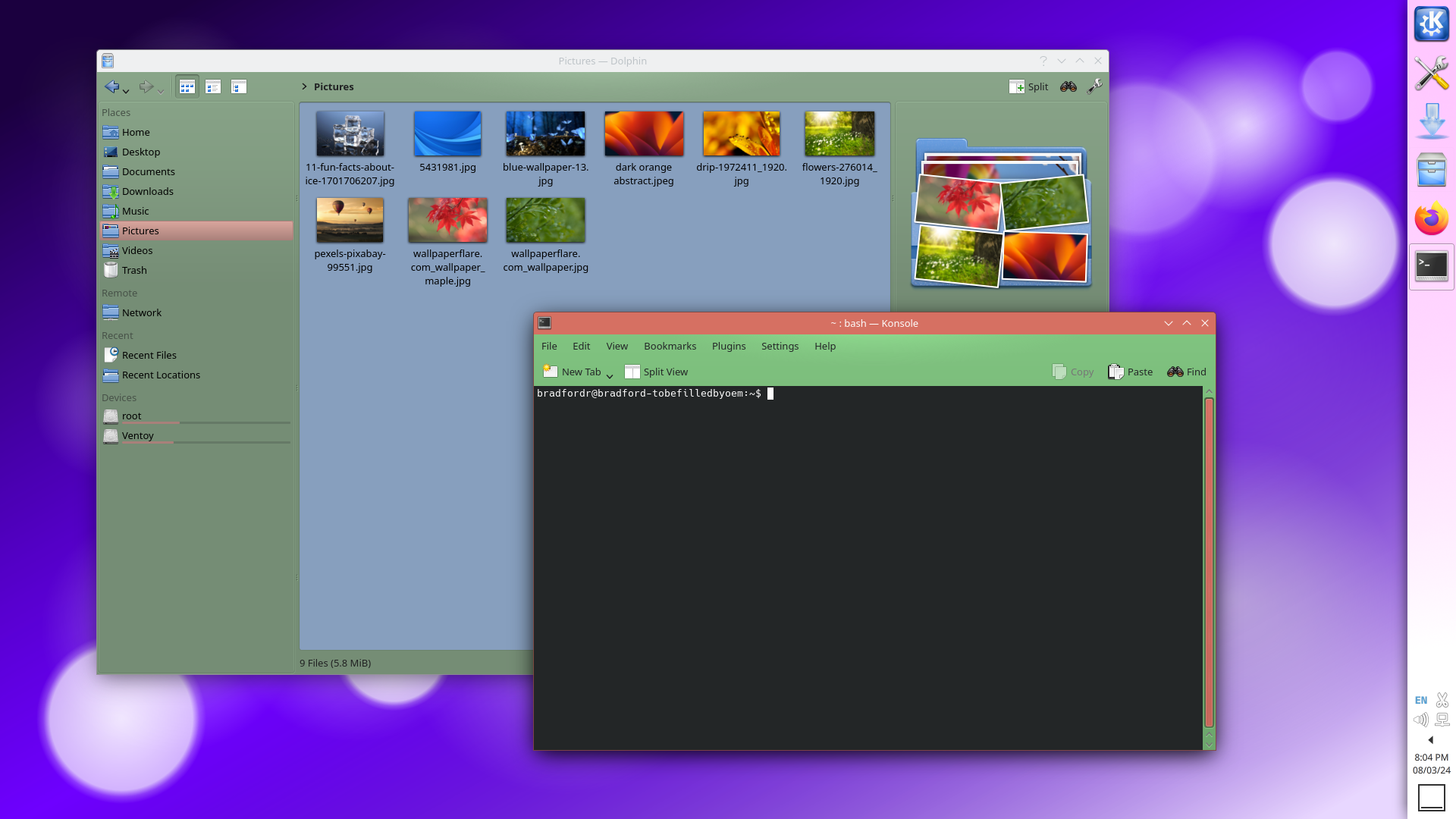Open Documents in Dolphin Places panel
The height and width of the screenshot is (819, 1456).
coord(196,171)
